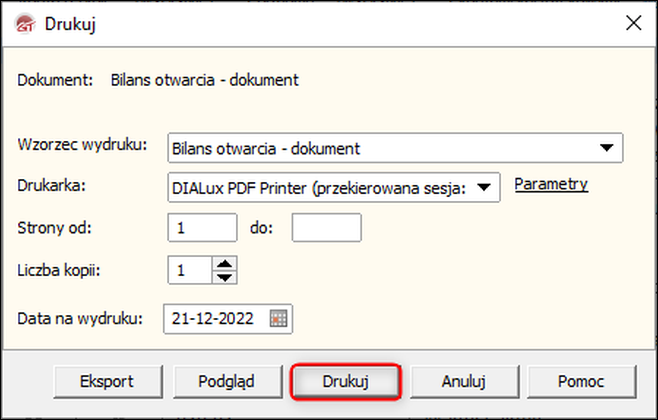Decrease the number of copies with down arrow

click(x=225, y=276)
